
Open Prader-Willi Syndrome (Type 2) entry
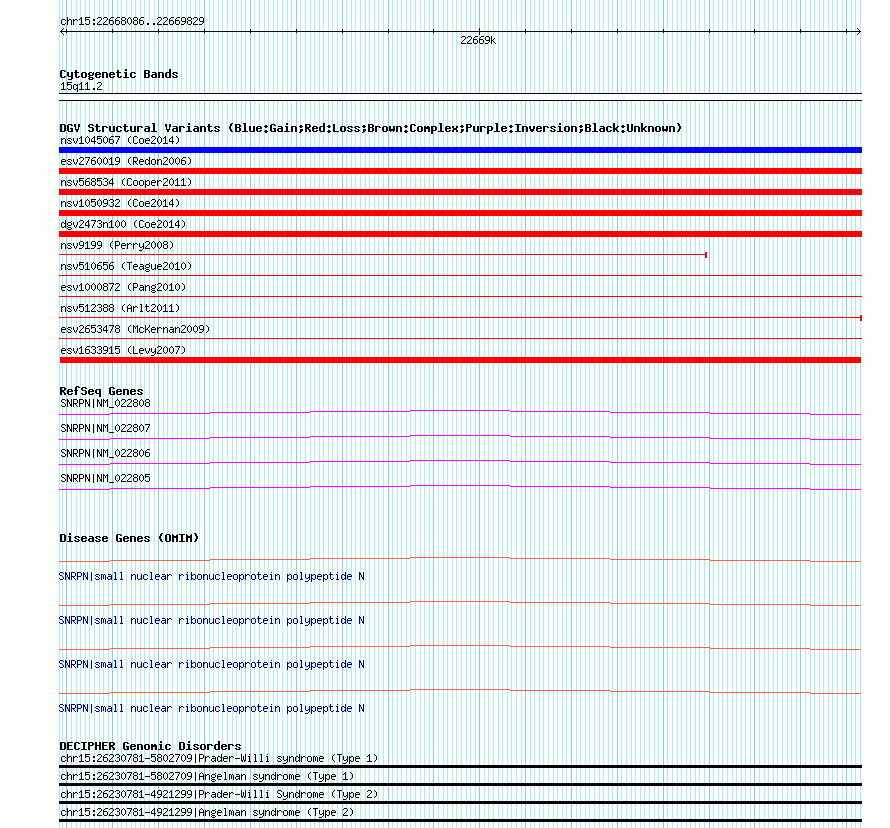click(219, 795)
